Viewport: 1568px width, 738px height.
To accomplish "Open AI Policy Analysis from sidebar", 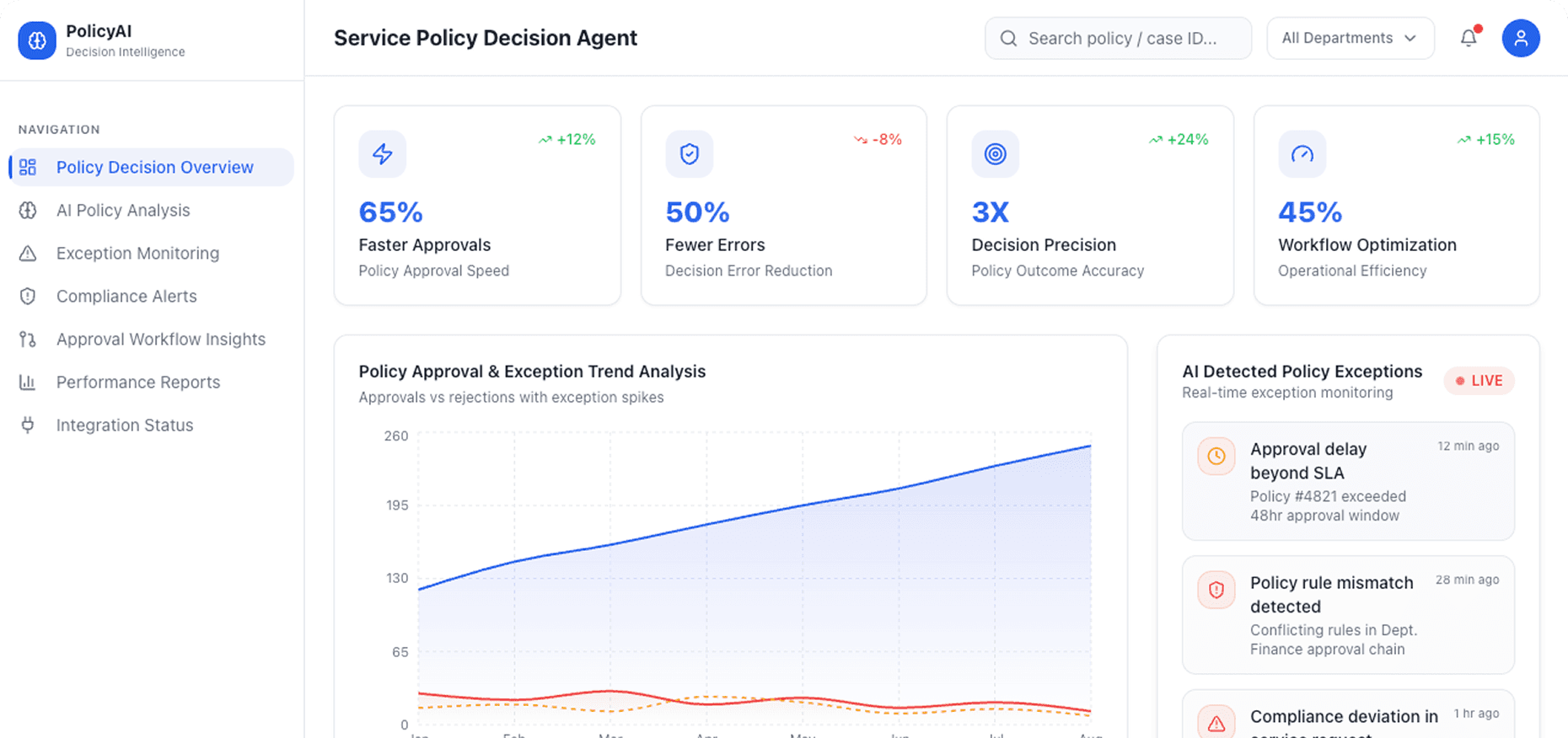I will click(x=123, y=210).
